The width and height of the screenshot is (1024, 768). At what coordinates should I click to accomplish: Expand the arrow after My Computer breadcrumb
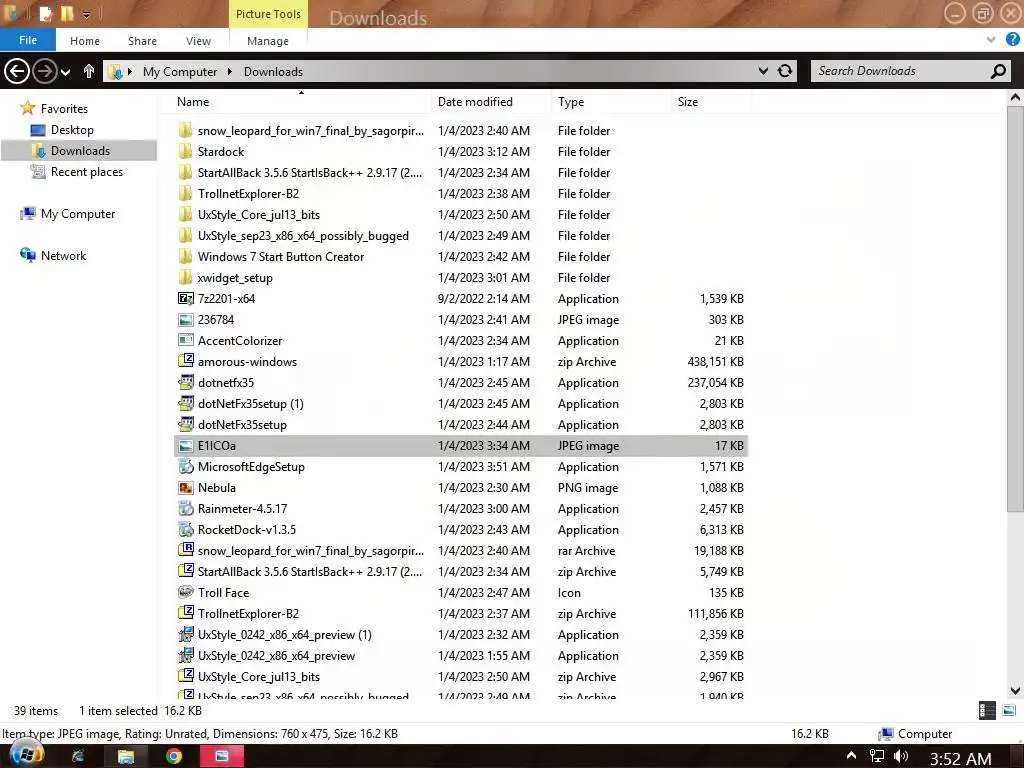tap(230, 71)
